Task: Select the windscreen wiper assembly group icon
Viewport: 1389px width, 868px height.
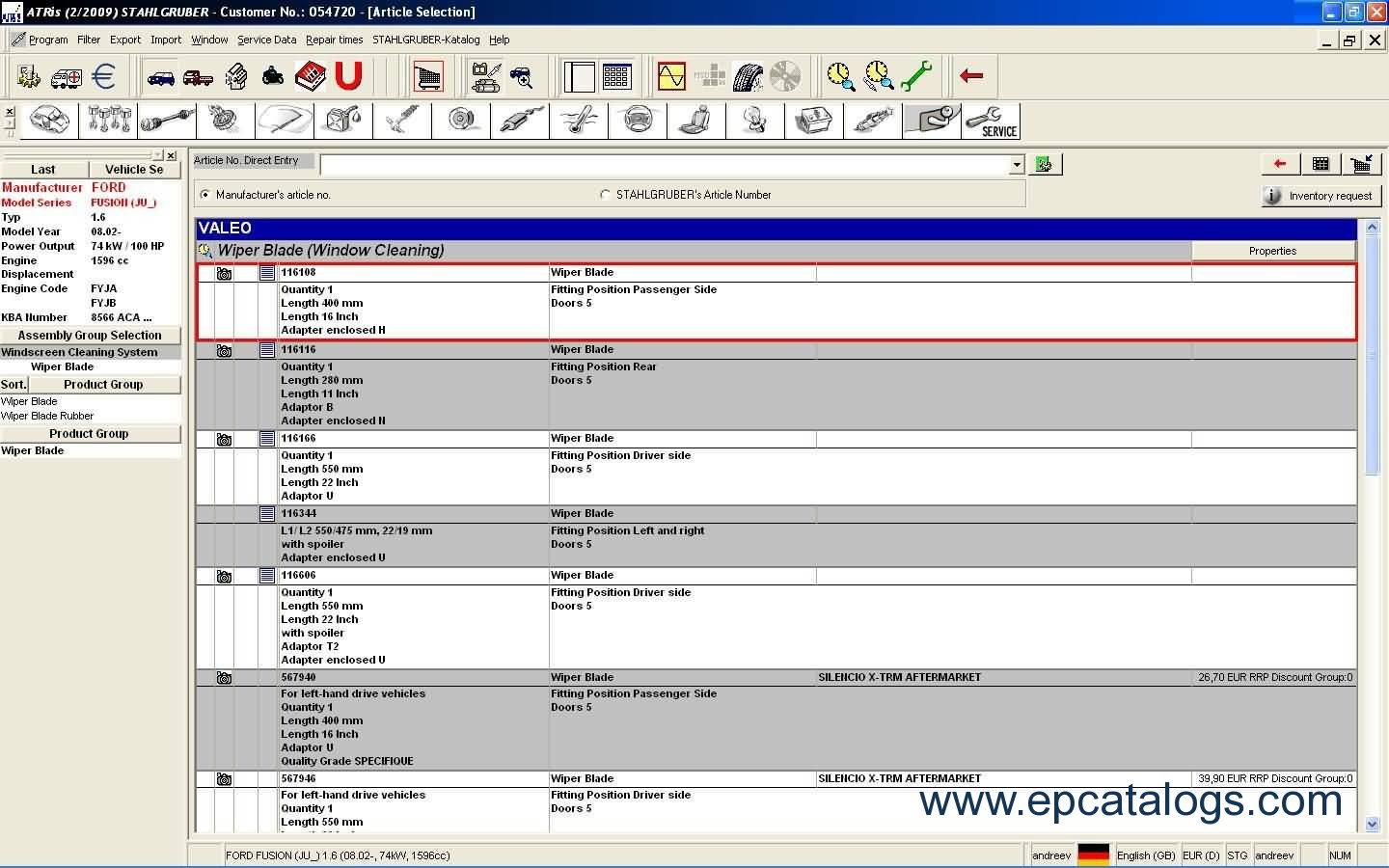Action: (x=285, y=121)
